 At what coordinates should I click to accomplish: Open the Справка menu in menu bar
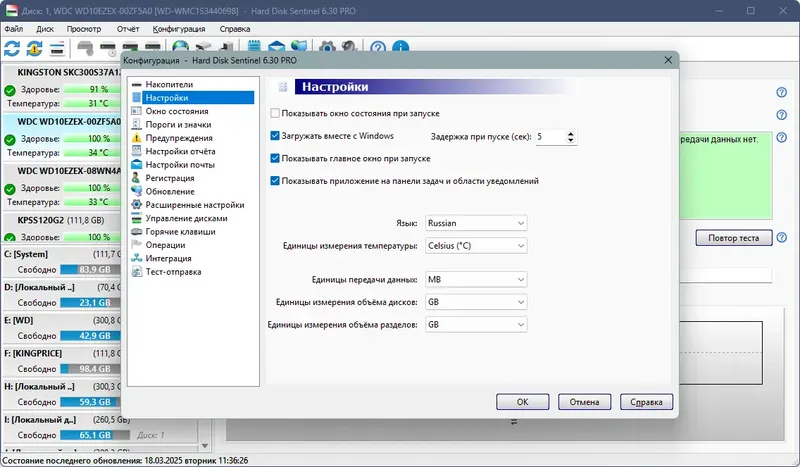(x=235, y=29)
